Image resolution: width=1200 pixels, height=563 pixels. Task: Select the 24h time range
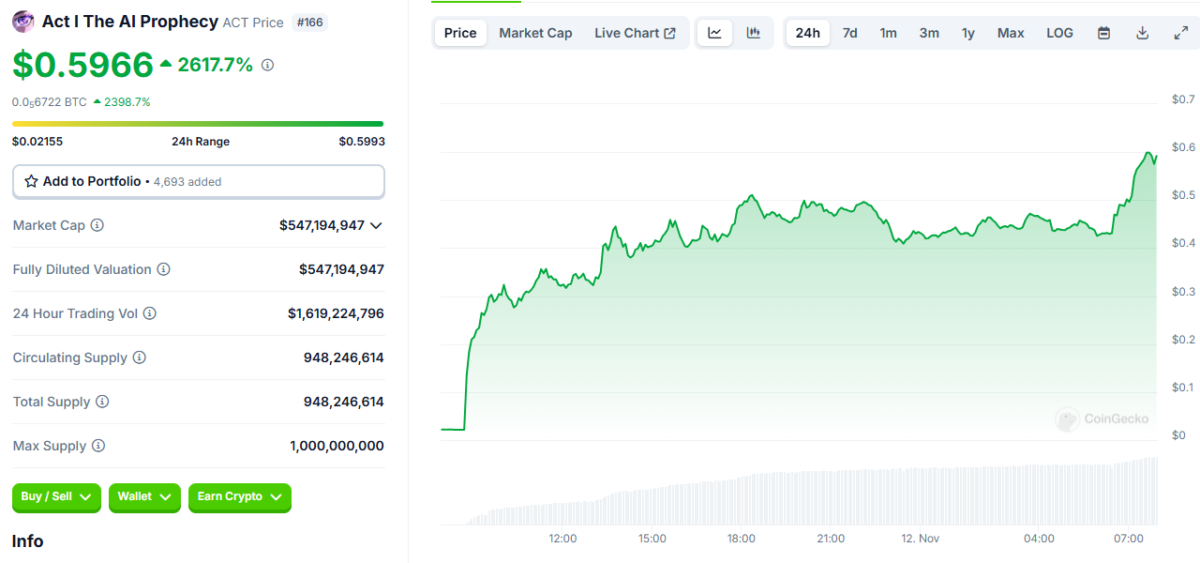click(807, 33)
